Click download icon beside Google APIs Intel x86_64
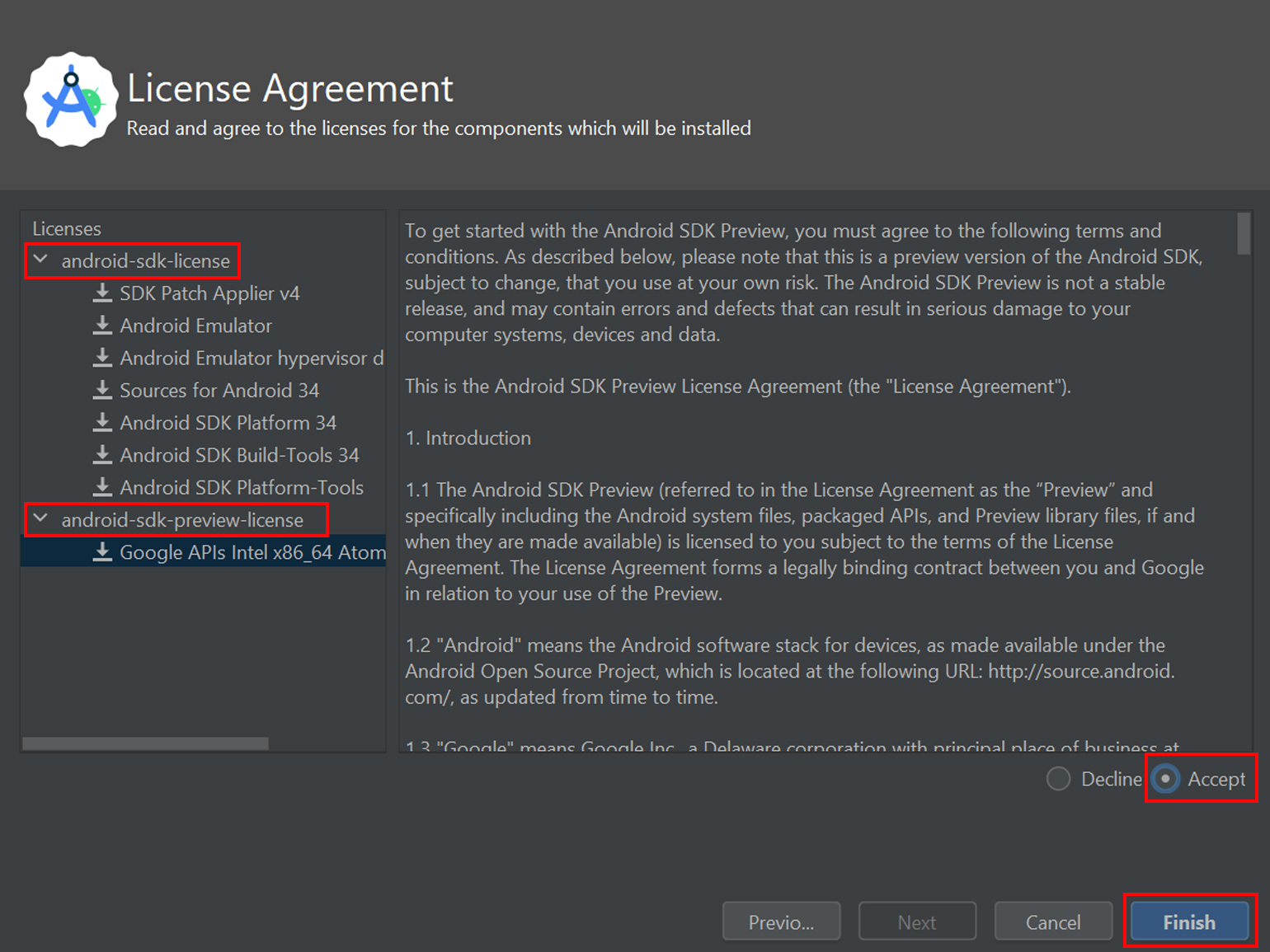This screenshot has width=1270, height=952. pos(102,552)
